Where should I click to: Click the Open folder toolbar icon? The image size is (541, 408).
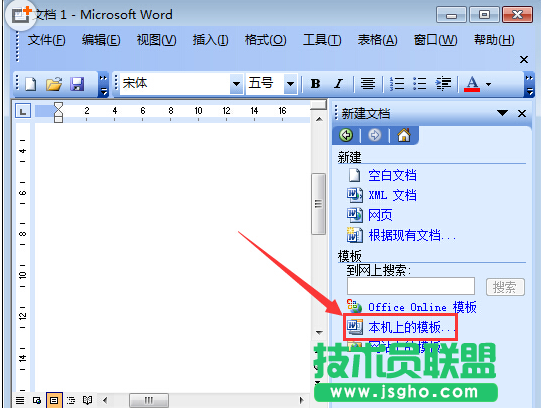[54, 84]
